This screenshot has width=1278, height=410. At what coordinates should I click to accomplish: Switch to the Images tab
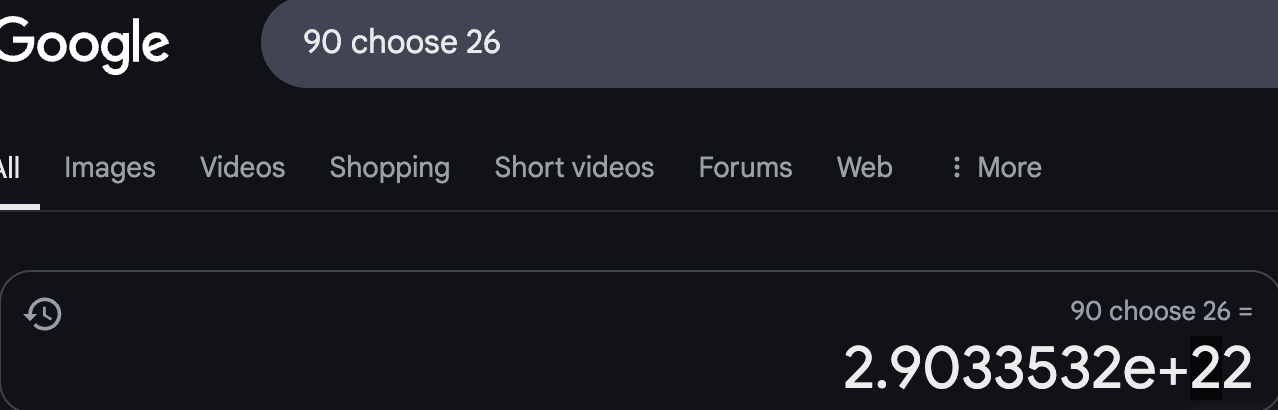(x=110, y=167)
